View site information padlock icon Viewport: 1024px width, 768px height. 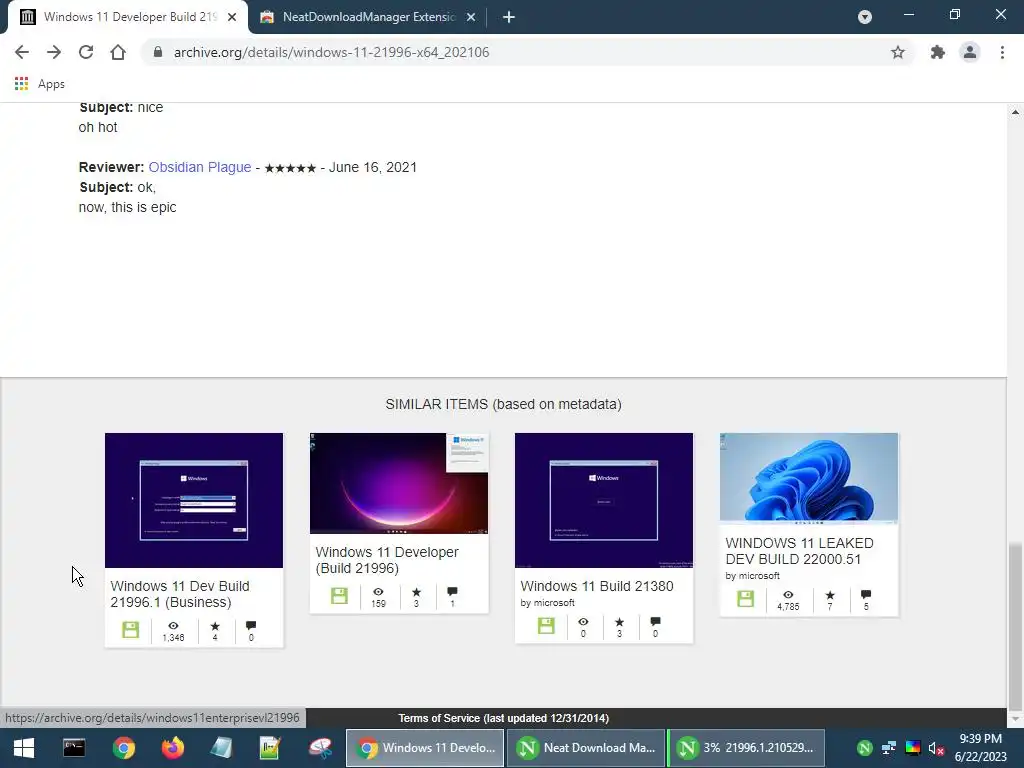(157, 52)
